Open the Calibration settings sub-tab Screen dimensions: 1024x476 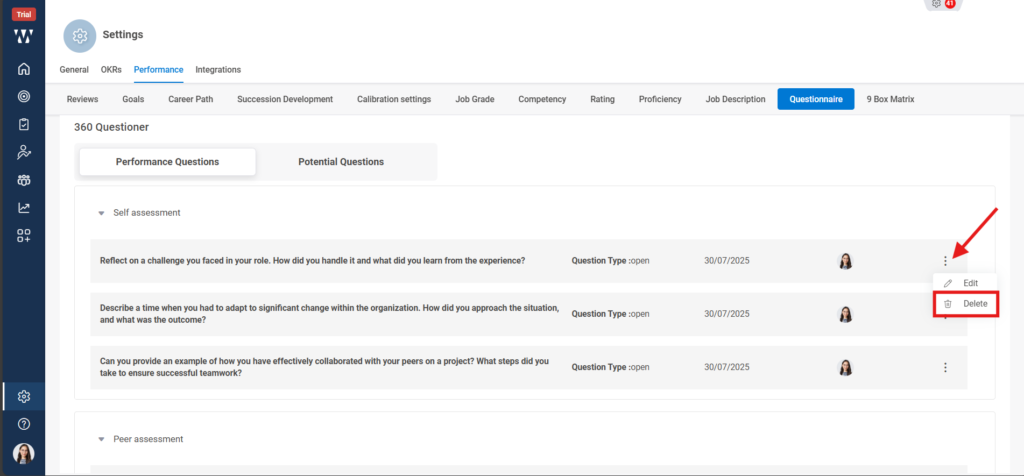[394, 99]
